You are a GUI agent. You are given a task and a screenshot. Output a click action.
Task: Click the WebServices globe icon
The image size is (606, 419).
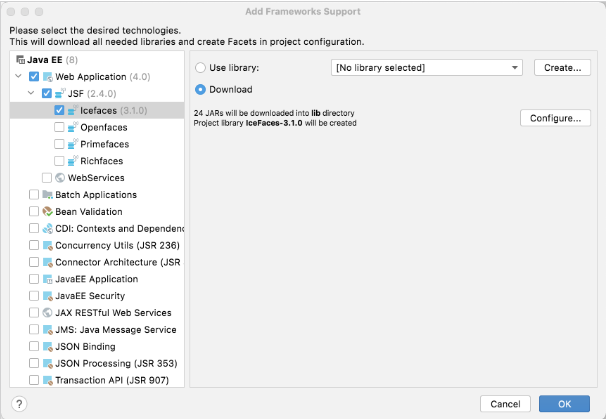coord(60,178)
